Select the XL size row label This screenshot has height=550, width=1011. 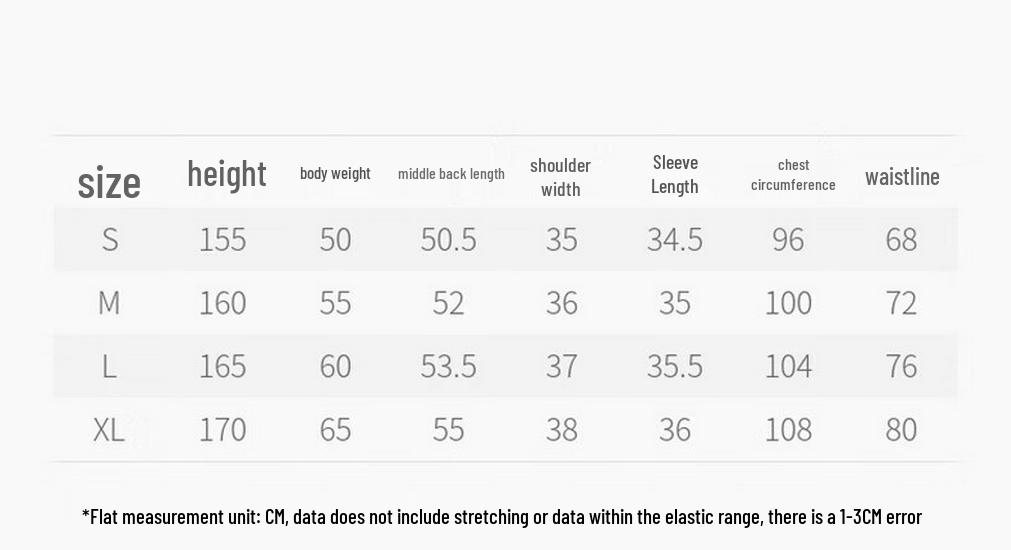pyautogui.click(x=108, y=429)
